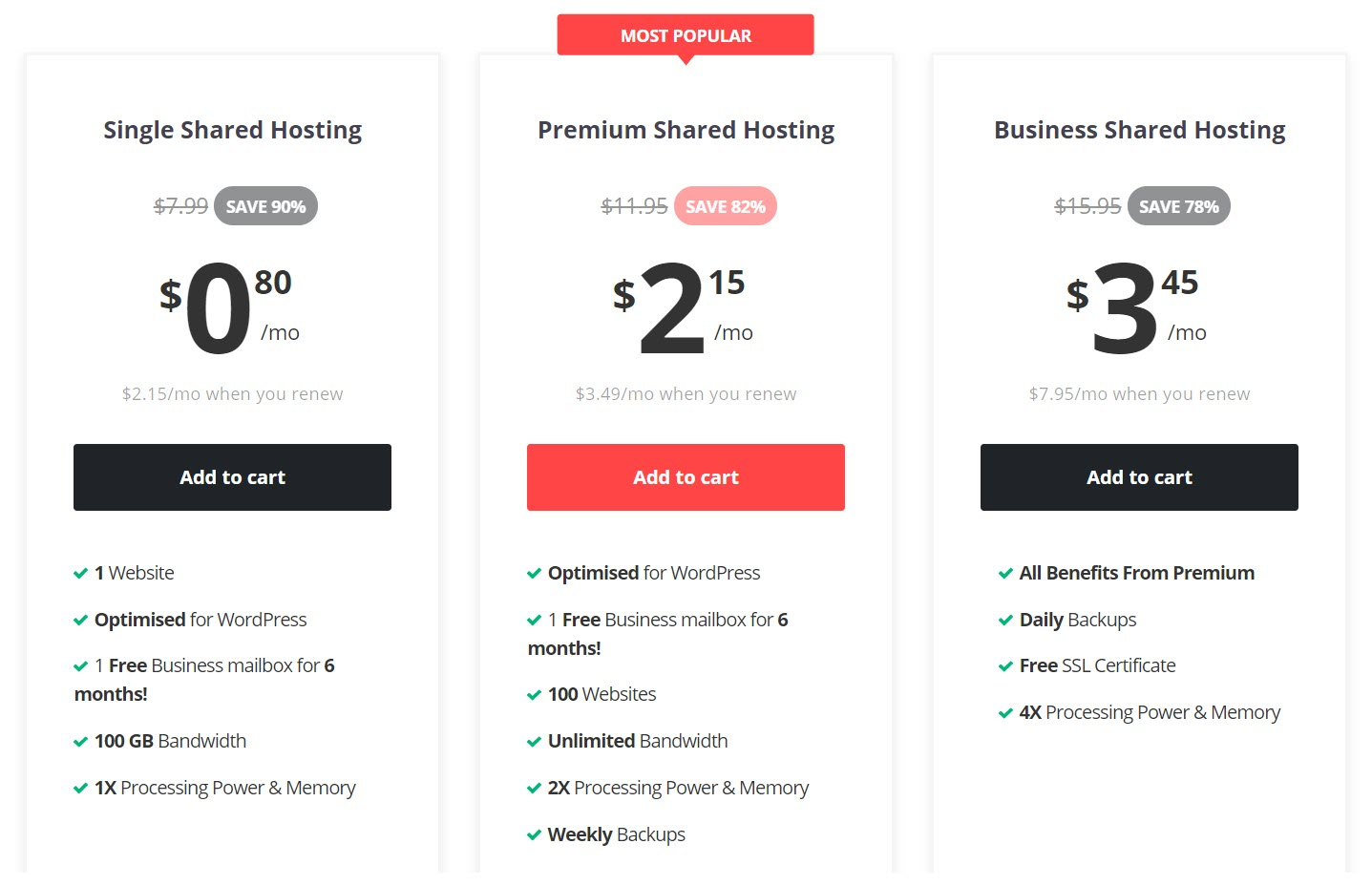Click the "SAVE 78%" badge
The height and width of the screenshot is (886, 1372).
(1178, 206)
